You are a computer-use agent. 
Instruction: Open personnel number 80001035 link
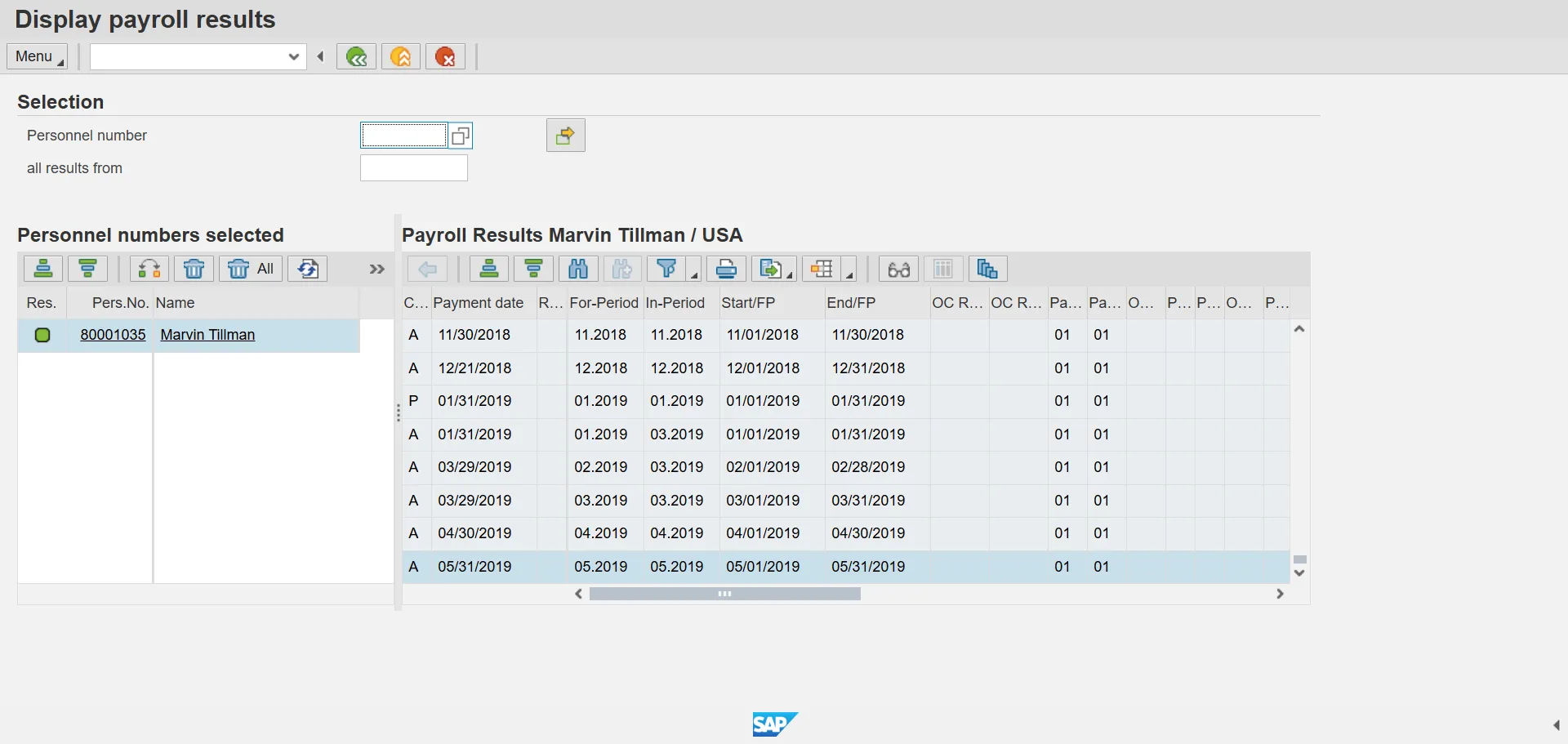tap(113, 335)
